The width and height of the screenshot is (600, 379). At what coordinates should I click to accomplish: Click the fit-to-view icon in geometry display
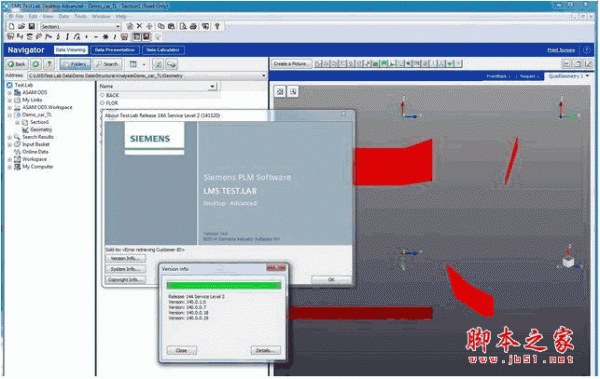pos(280,91)
